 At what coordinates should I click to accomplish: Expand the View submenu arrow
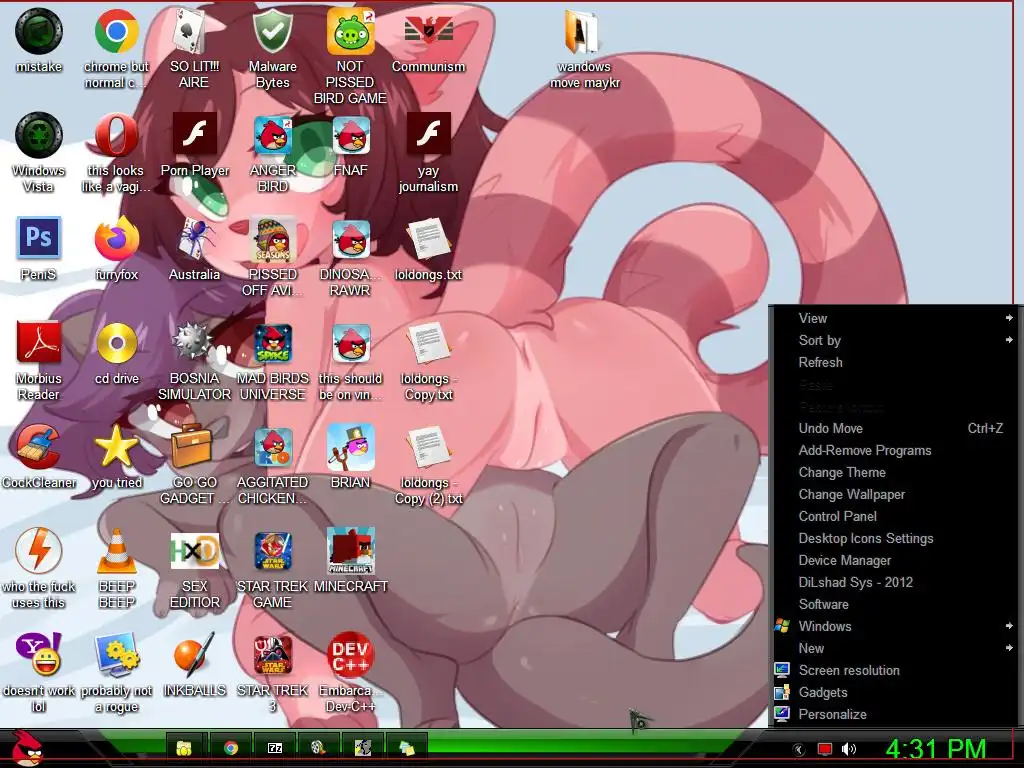point(1009,318)
